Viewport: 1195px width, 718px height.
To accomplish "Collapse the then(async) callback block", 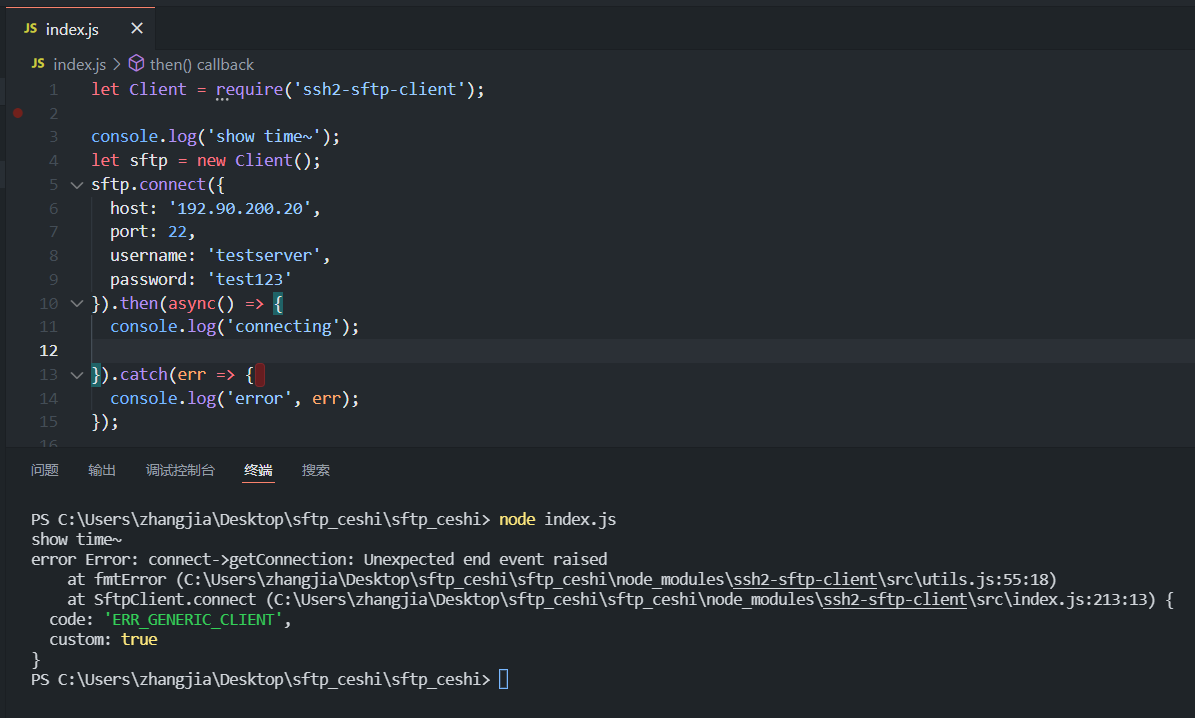I will (x=77, y=303).
